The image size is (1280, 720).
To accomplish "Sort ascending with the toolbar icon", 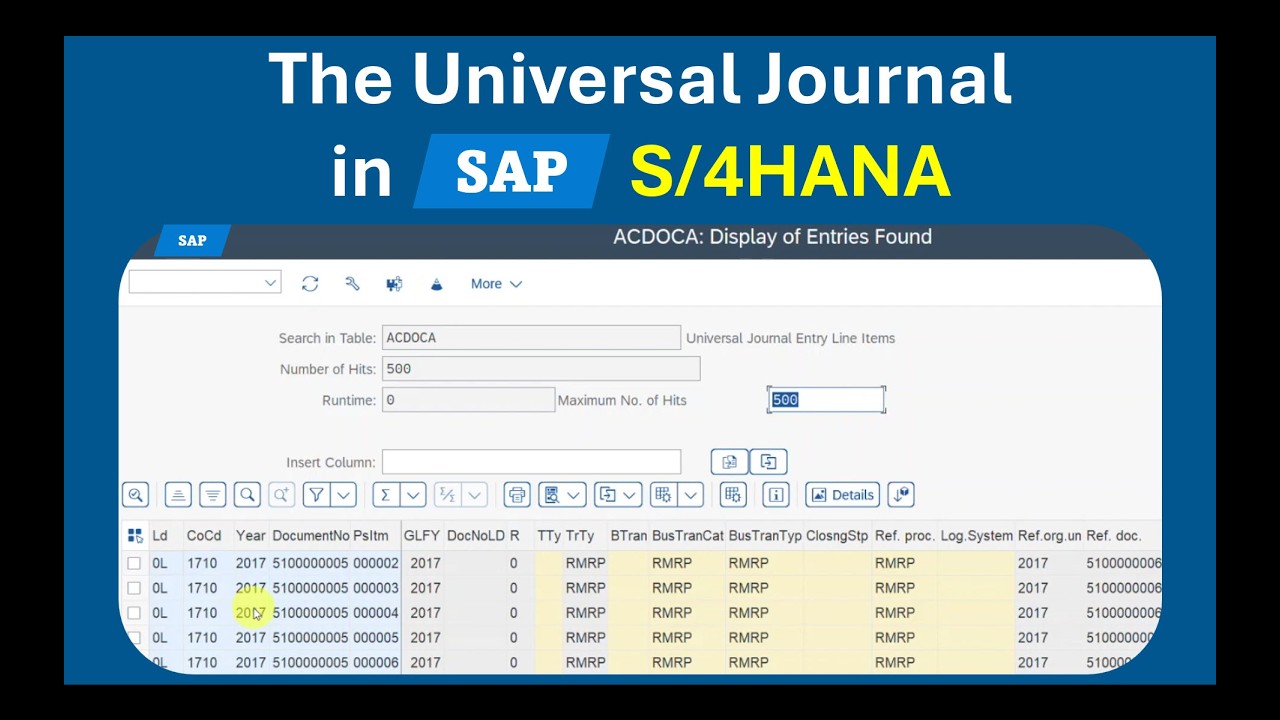I will click(178, 494).
